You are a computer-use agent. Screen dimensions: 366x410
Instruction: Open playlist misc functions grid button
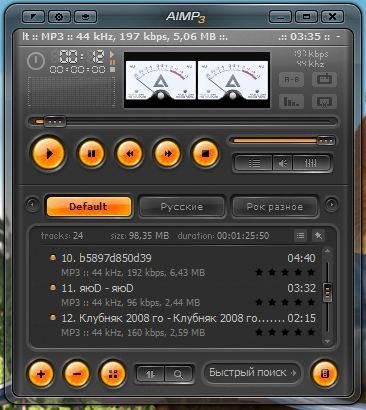coord(113,374)
